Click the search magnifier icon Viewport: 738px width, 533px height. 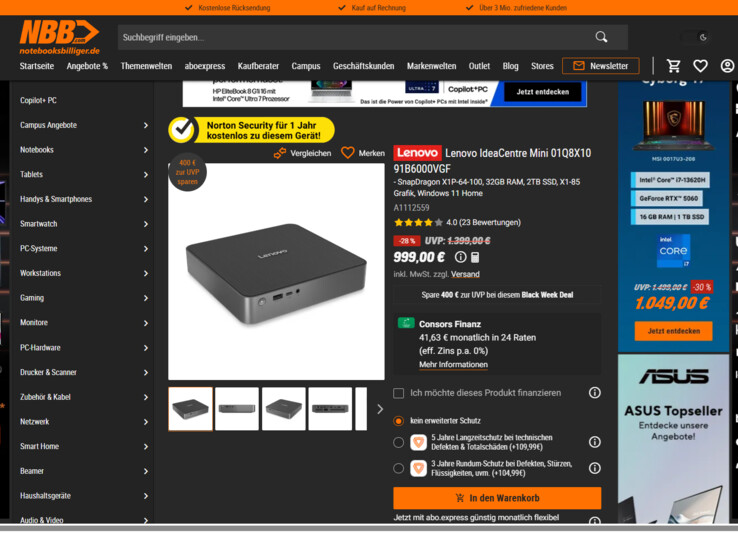pos(601,37)
